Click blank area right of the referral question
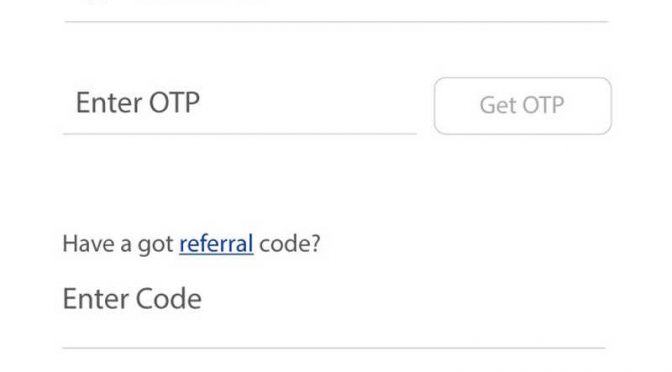 click(x=463, y=244)
